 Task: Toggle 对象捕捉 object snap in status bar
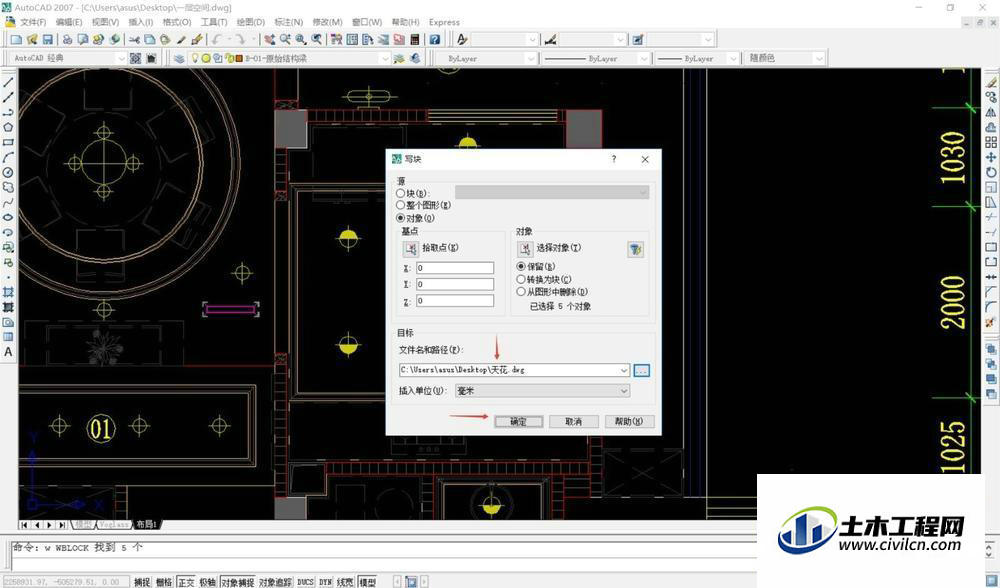coord(237,582)
